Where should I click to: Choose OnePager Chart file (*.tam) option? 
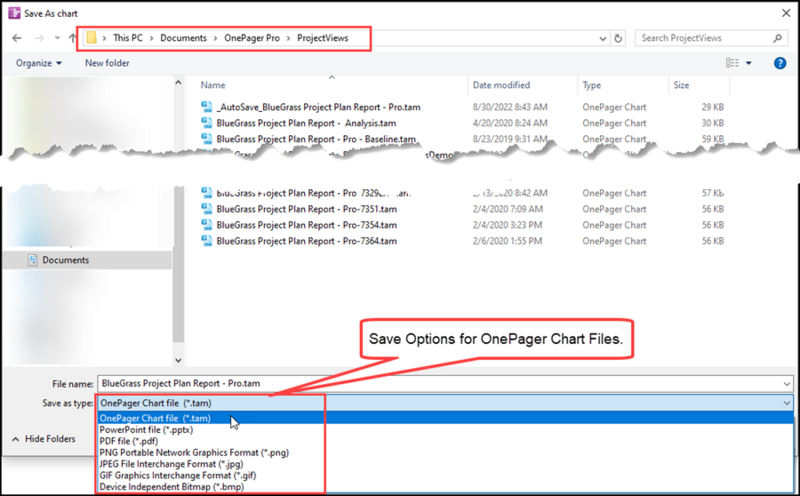(445, 418)
